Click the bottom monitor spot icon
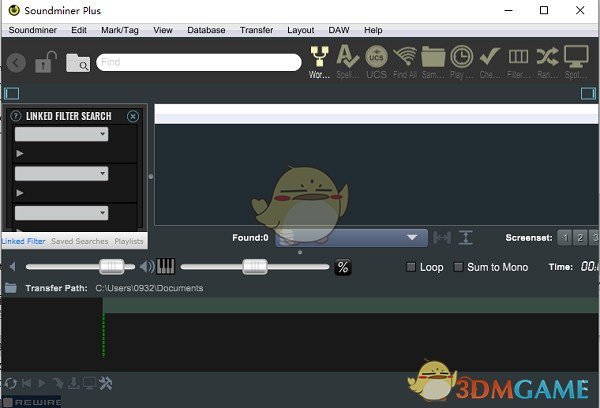Image resolution: width=600 pixels, height=408 pixels. [90, 383]
